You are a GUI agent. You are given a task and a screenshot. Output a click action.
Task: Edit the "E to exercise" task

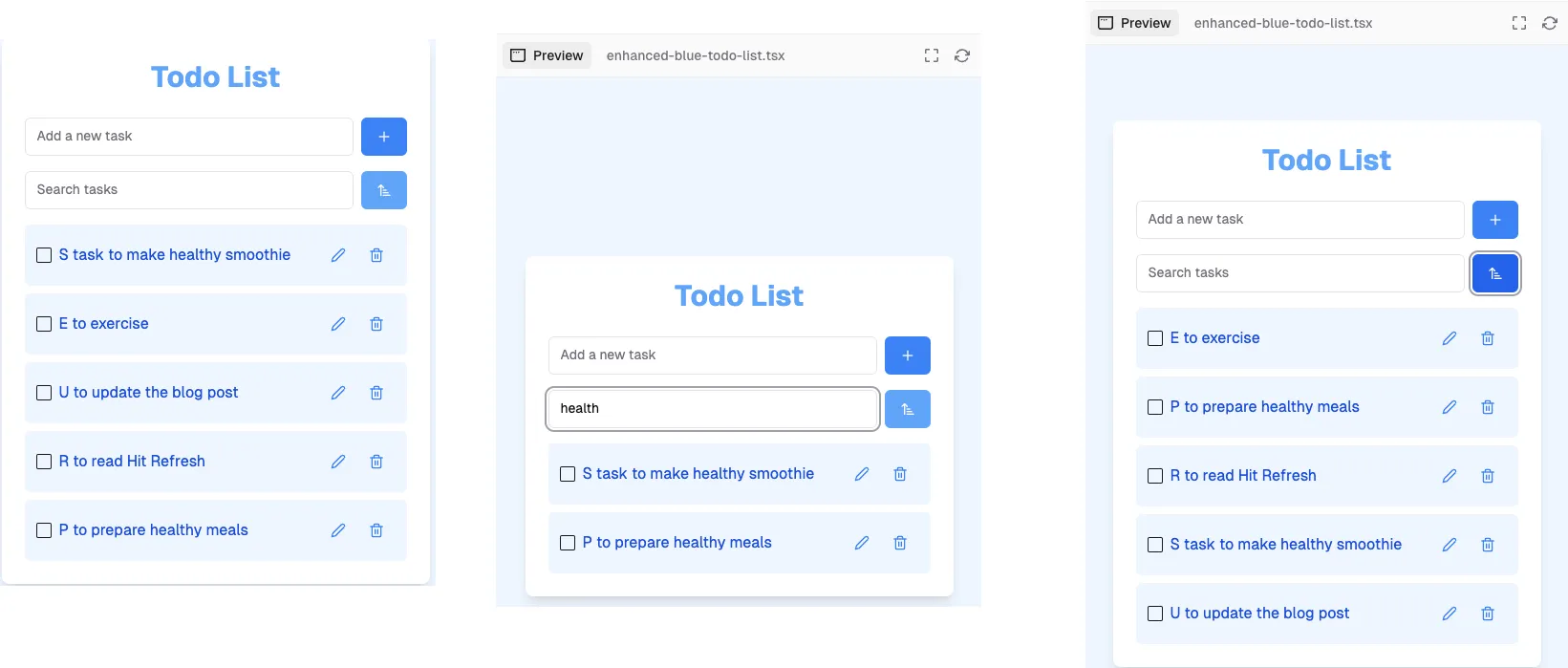click(x=337, y=324)
